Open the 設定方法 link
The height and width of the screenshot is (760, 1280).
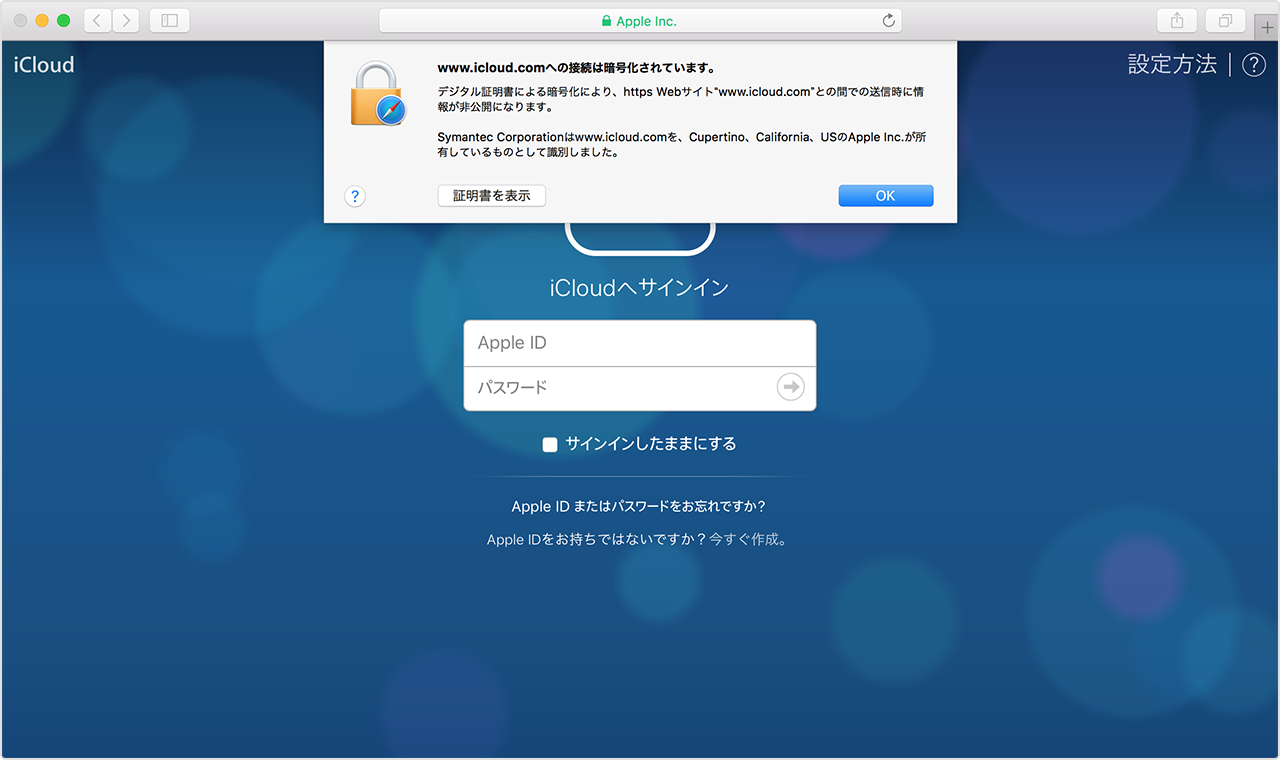(1171, 64)
